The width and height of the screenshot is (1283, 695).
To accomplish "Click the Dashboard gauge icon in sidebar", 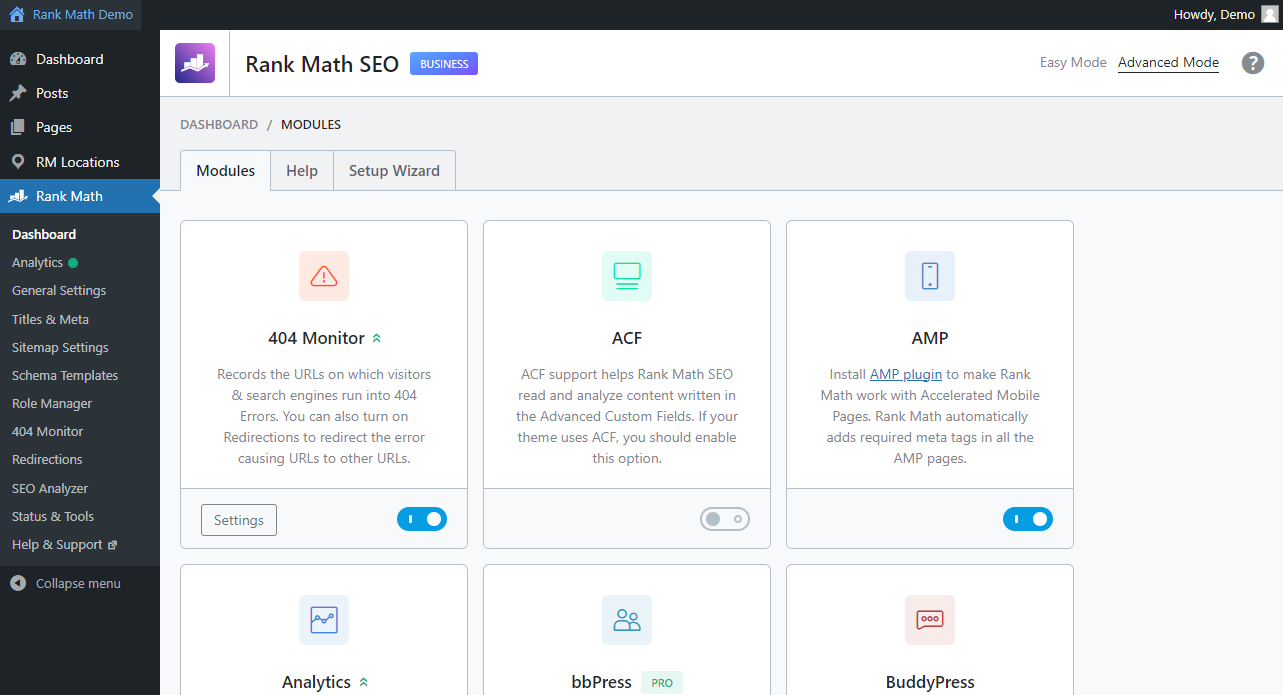I will click(x=18, y=59).
